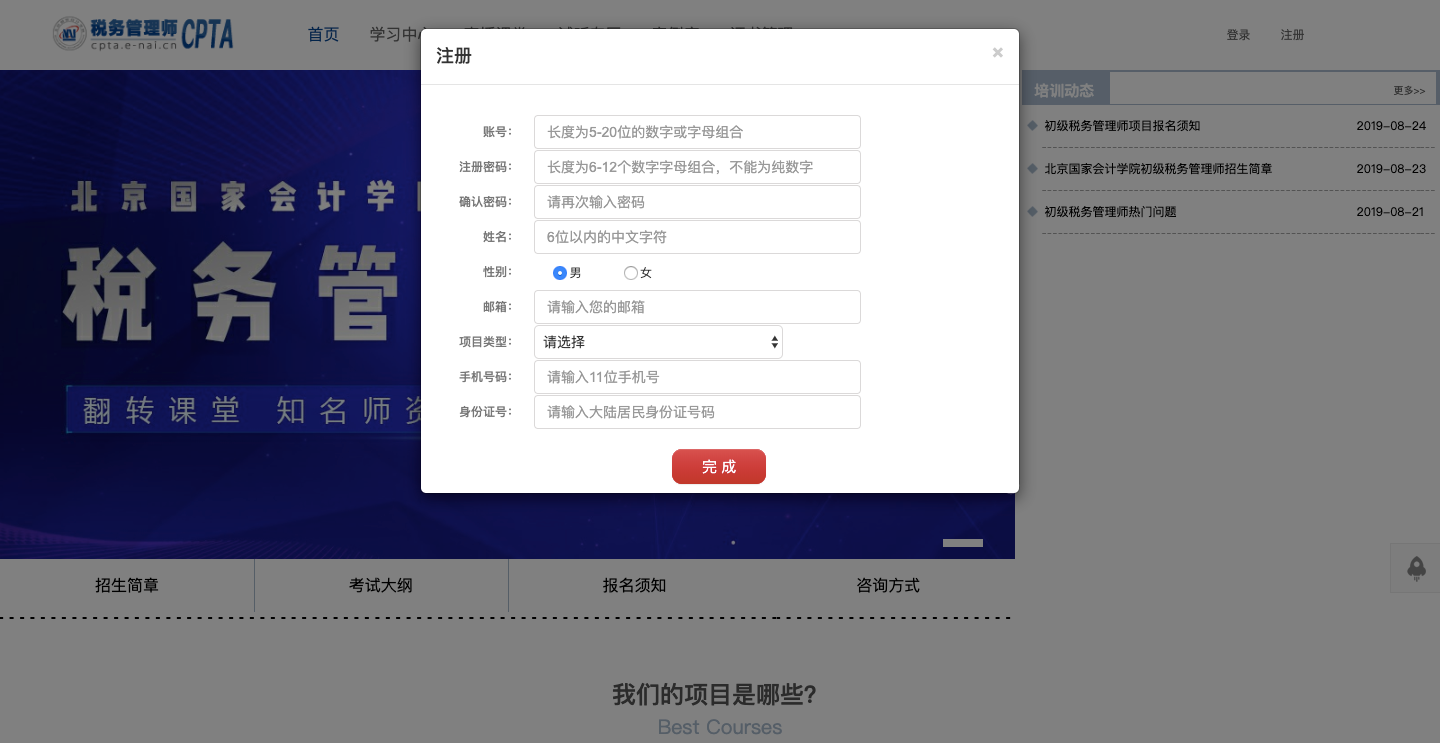Click the 身份证号 input field
Screen dimensions: 1440x743
[697, 412]
